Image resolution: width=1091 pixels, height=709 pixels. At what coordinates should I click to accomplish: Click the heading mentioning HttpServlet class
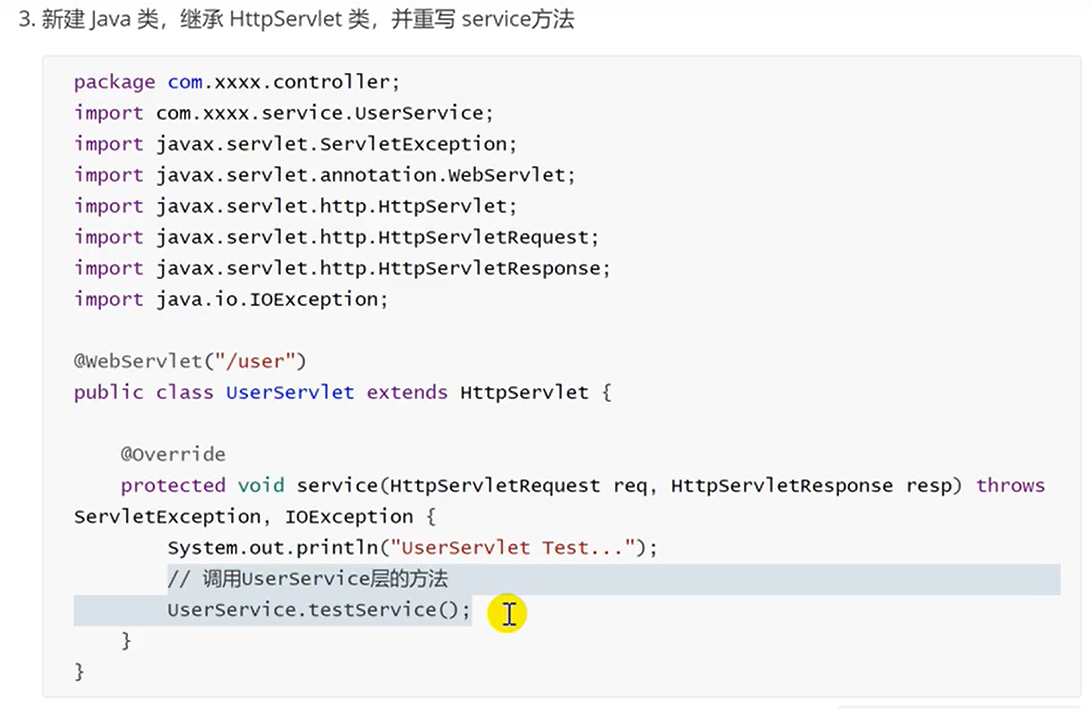(296, 19)
